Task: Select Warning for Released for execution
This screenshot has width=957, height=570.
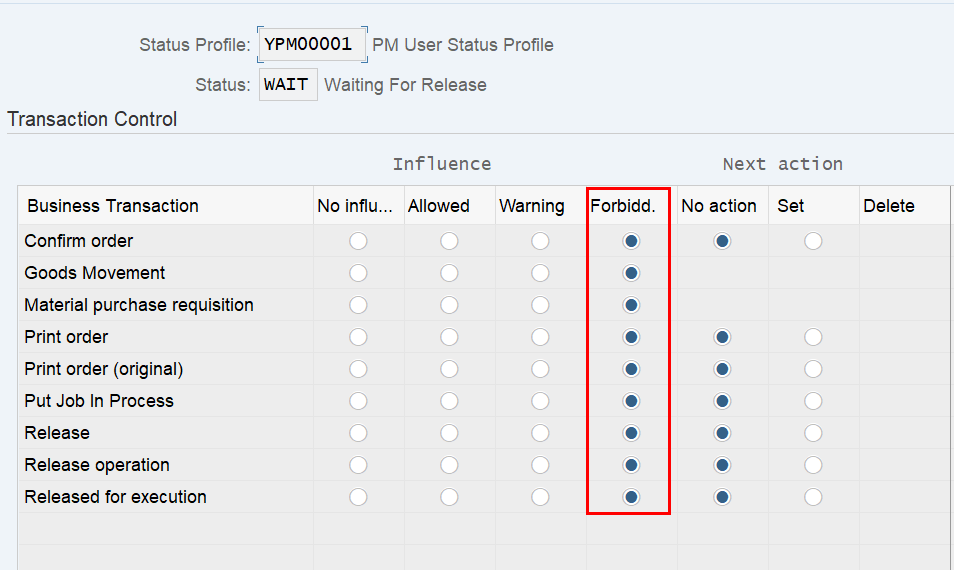Action: click(x=540, y=497)
